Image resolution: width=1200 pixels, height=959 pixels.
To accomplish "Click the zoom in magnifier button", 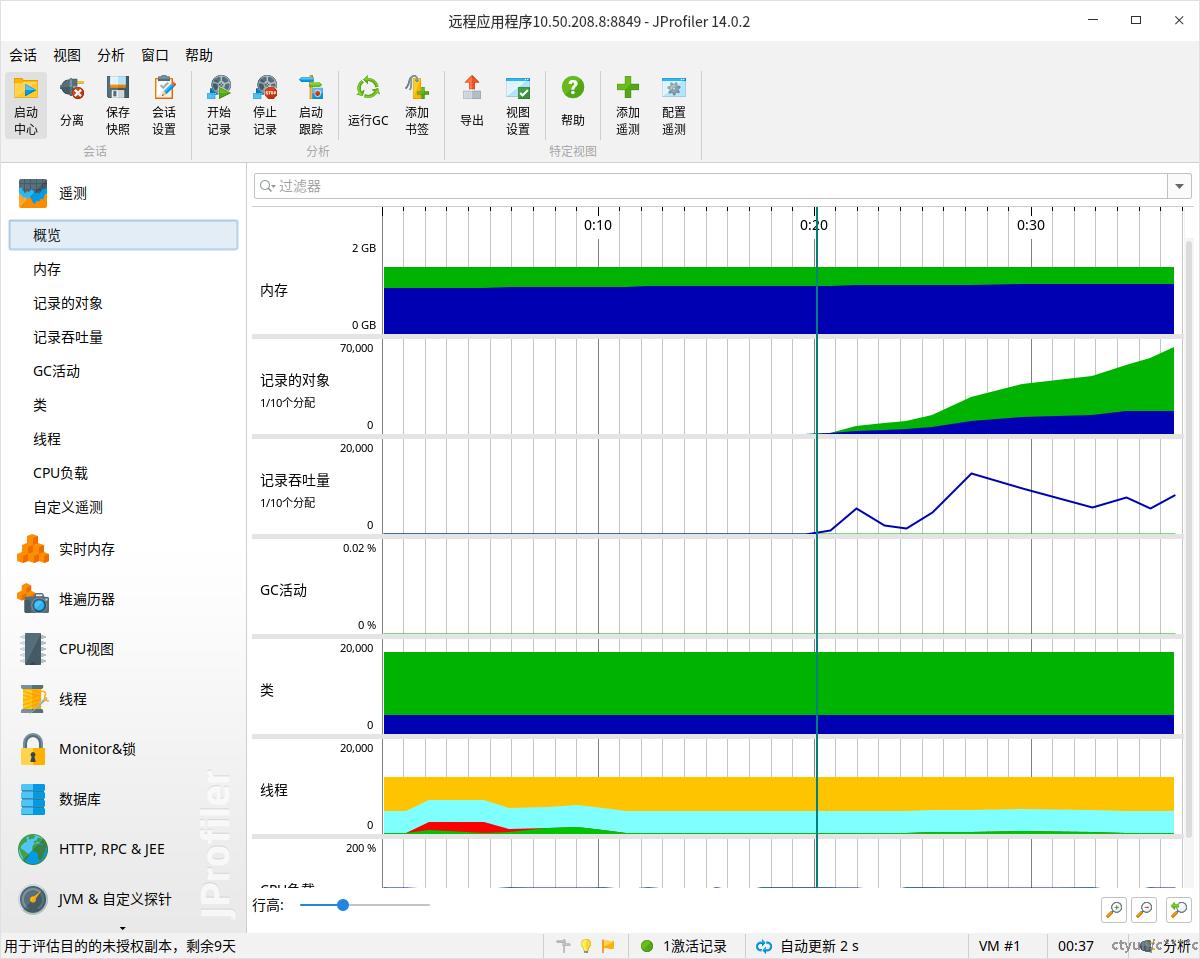I will [1113, 909].
